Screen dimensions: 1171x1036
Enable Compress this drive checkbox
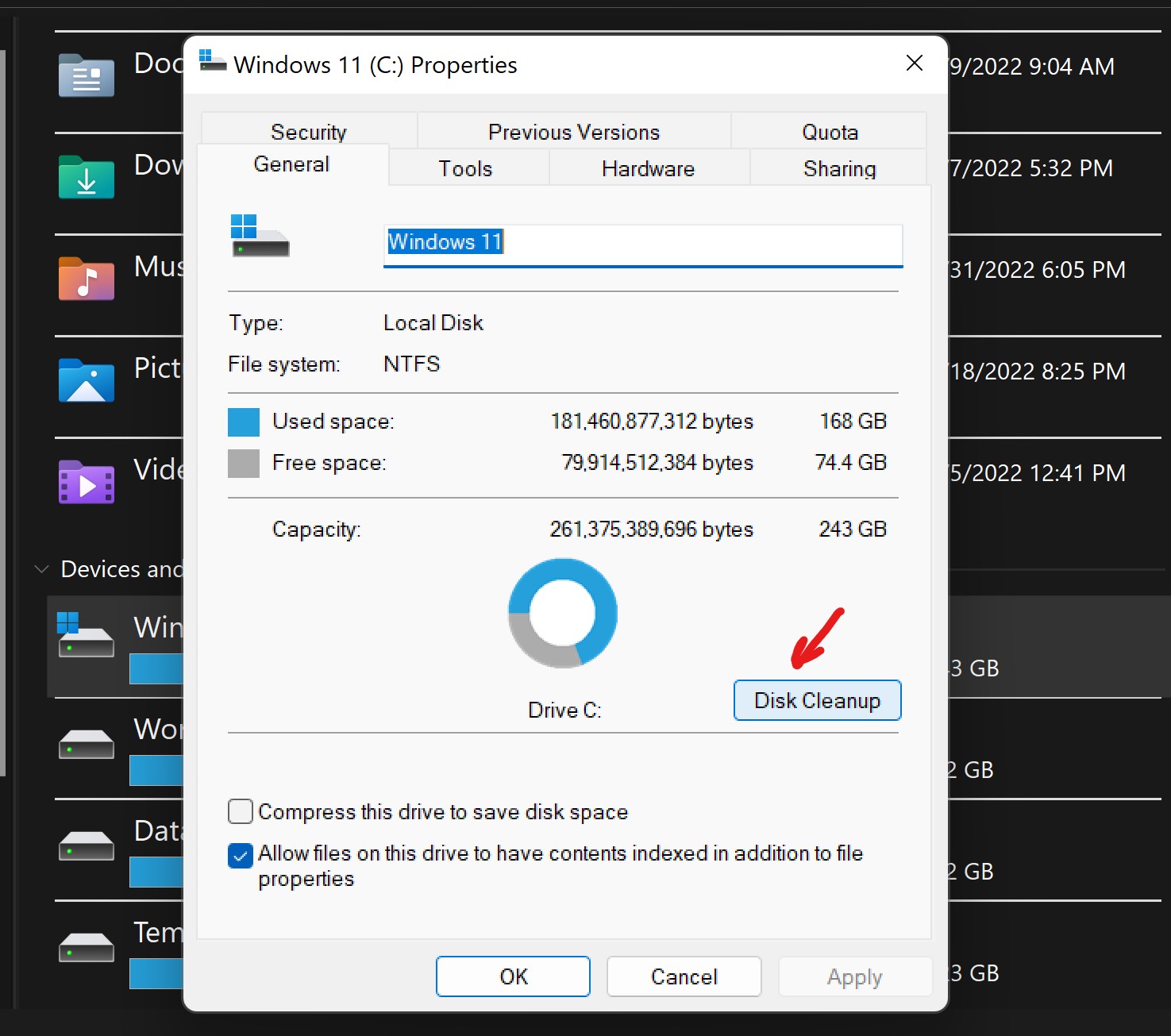[x=241, y=811]
